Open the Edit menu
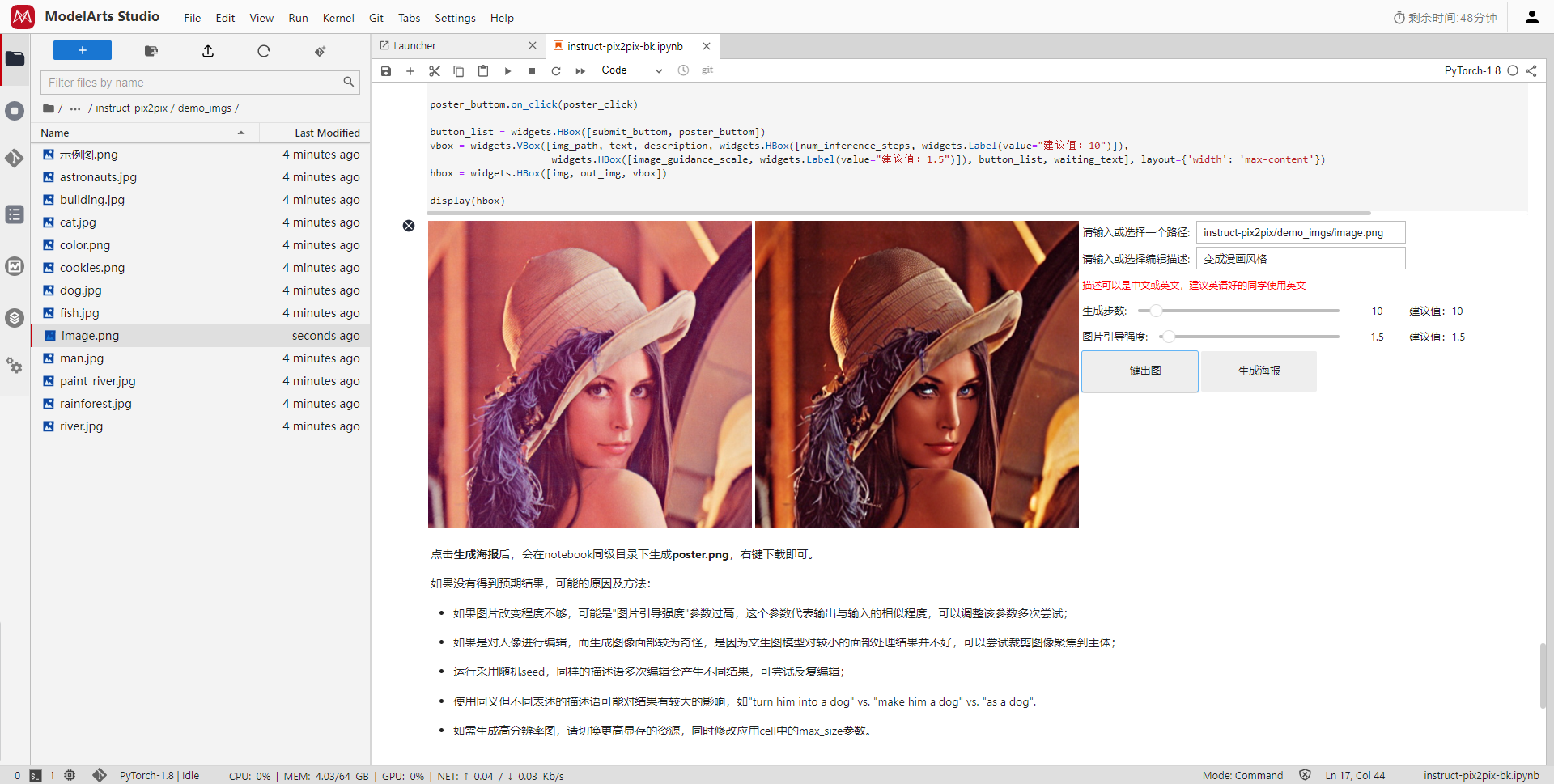This screenshot has height=784, width=1554. (x=225, y=18)
